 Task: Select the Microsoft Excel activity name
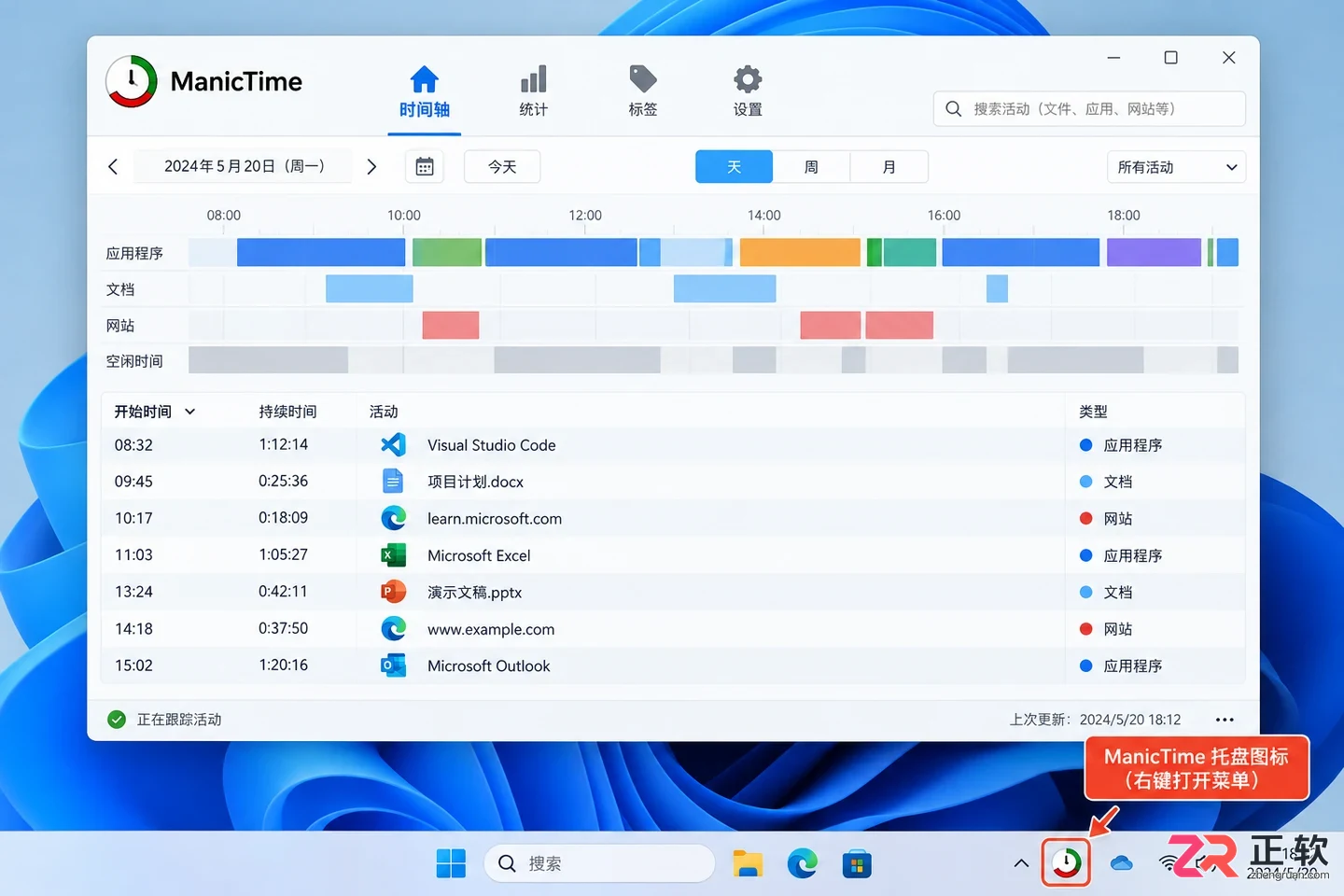click(479, 555)
